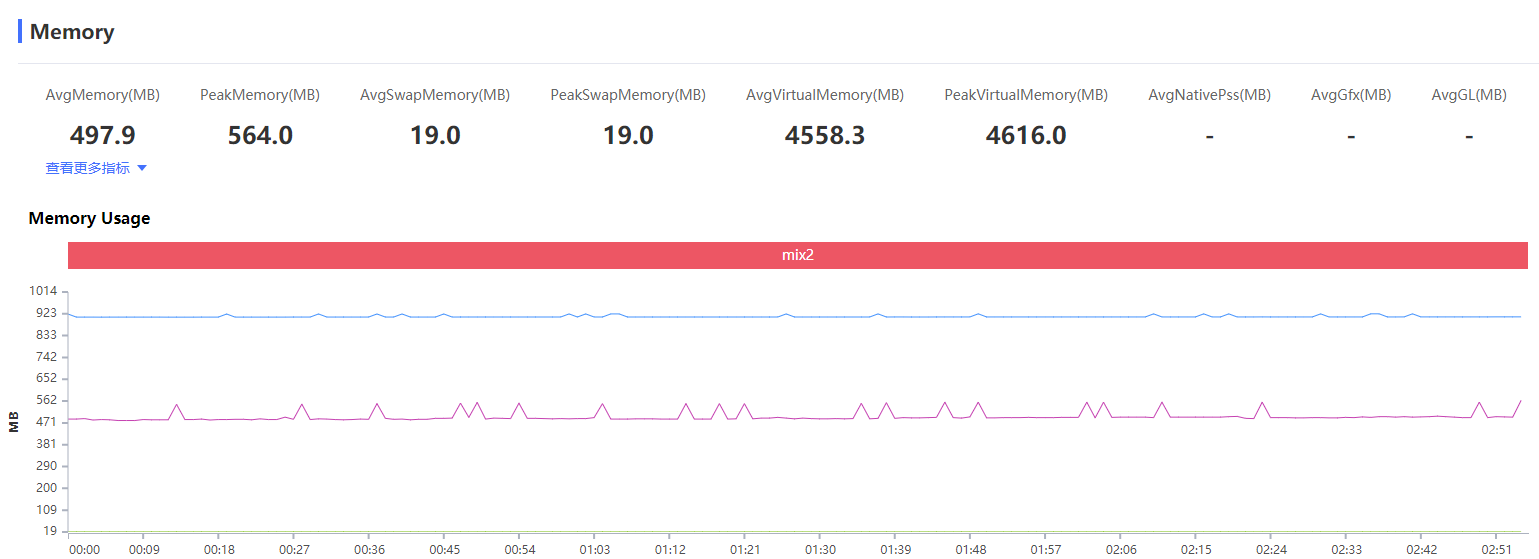Image resolution: width=1539 pixels, height=559 pixels.
Task: Expand the 查看更多指标 dropdown arrow
Action: [x=142, y=169]
